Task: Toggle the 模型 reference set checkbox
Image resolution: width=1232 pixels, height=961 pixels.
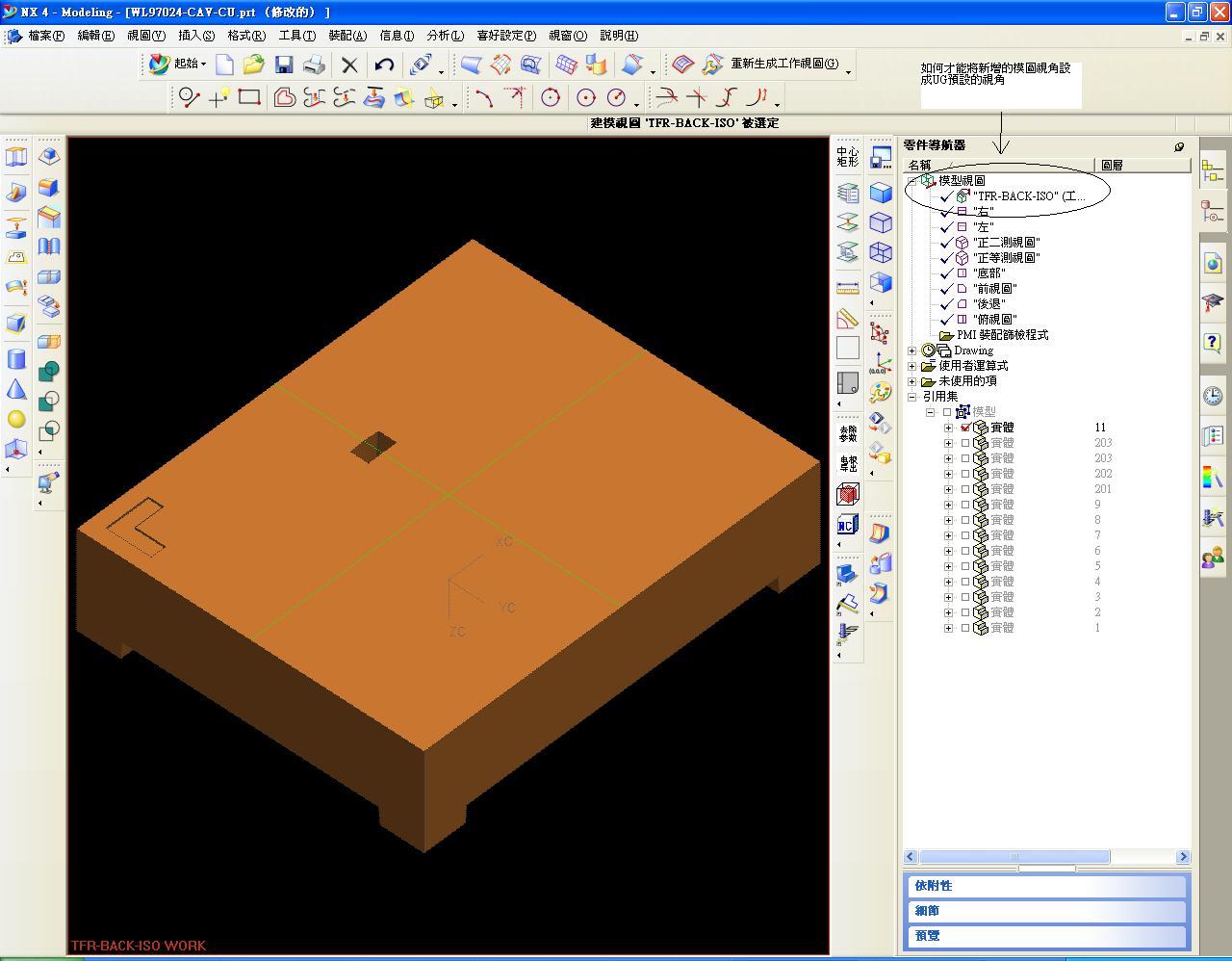Action: (x=947, y=412)
